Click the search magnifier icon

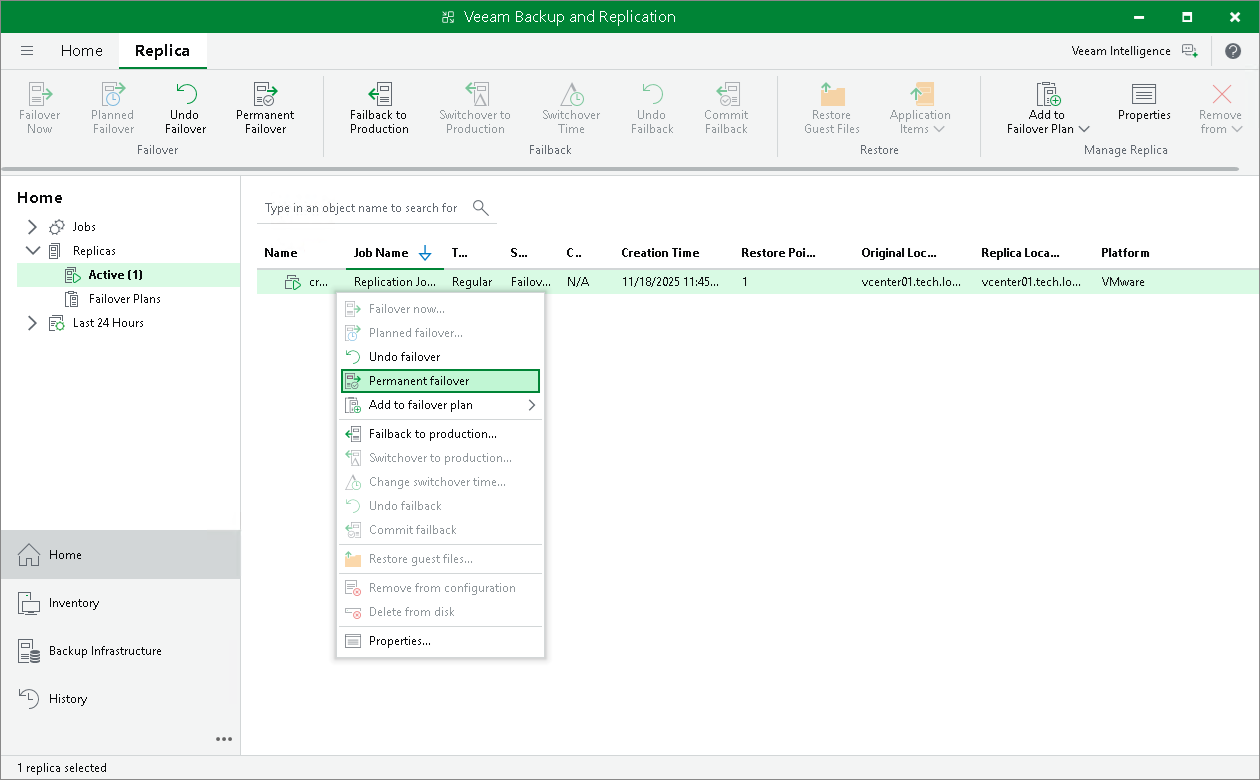(481, 208)
